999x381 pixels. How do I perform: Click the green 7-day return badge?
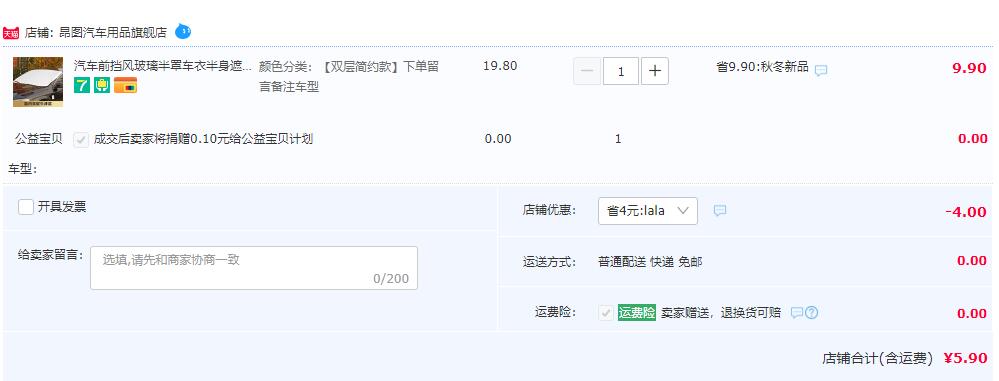coord(82,85)
